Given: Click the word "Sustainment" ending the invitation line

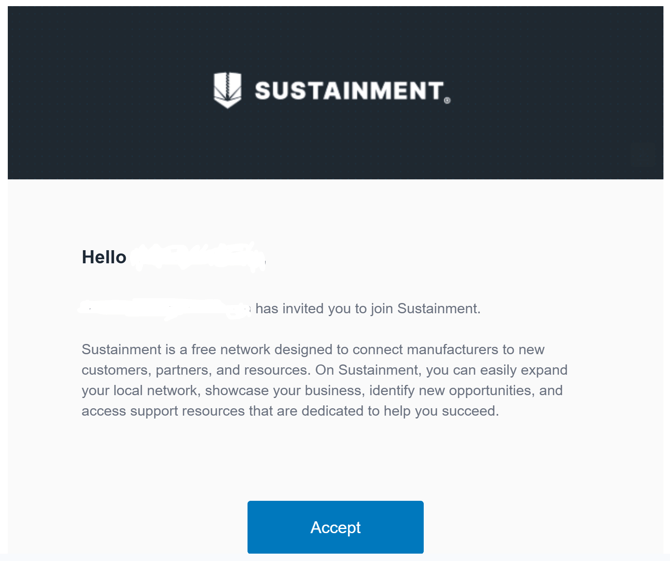Looking at the screenshot, I should [x=438, y=309].
